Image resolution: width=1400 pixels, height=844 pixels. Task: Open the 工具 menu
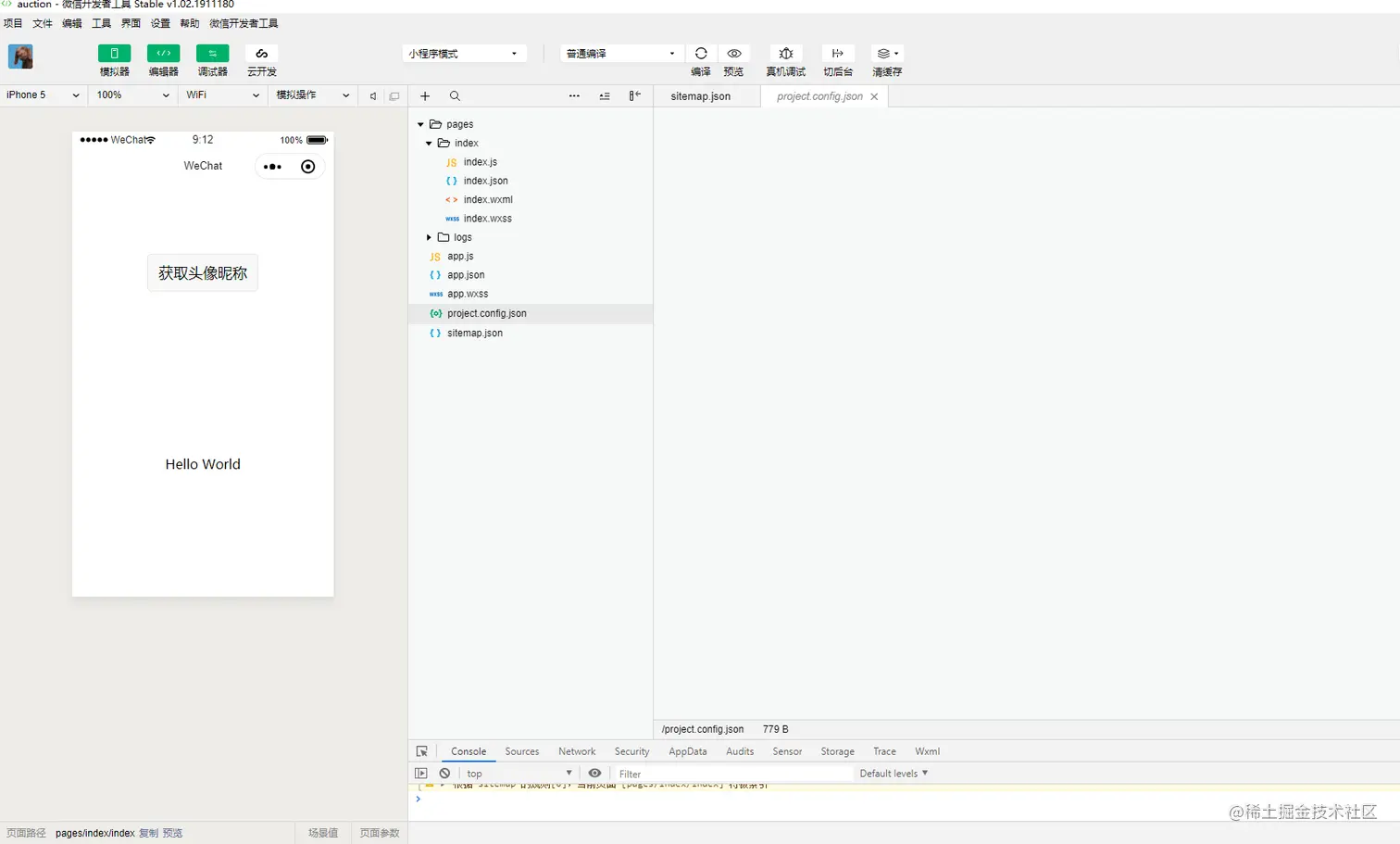tap(102, 23)
